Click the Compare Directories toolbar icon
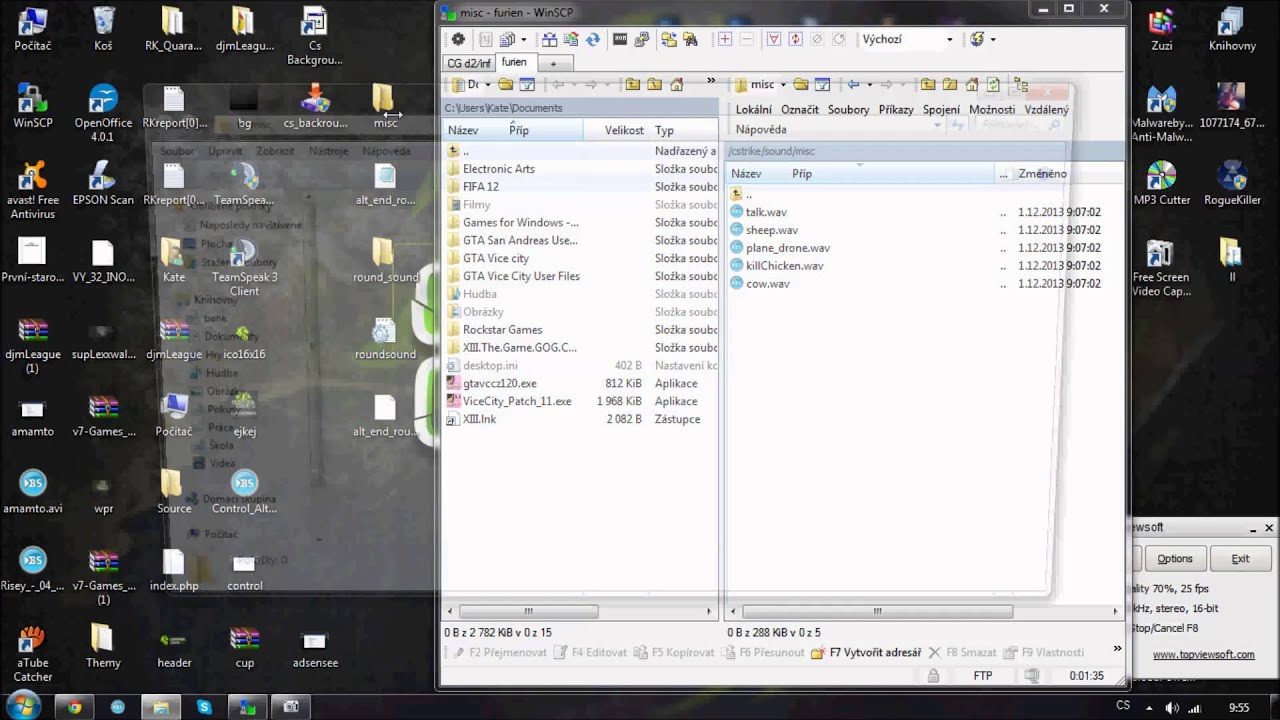Screen dimensions: 1280x720 pos(549,39)
